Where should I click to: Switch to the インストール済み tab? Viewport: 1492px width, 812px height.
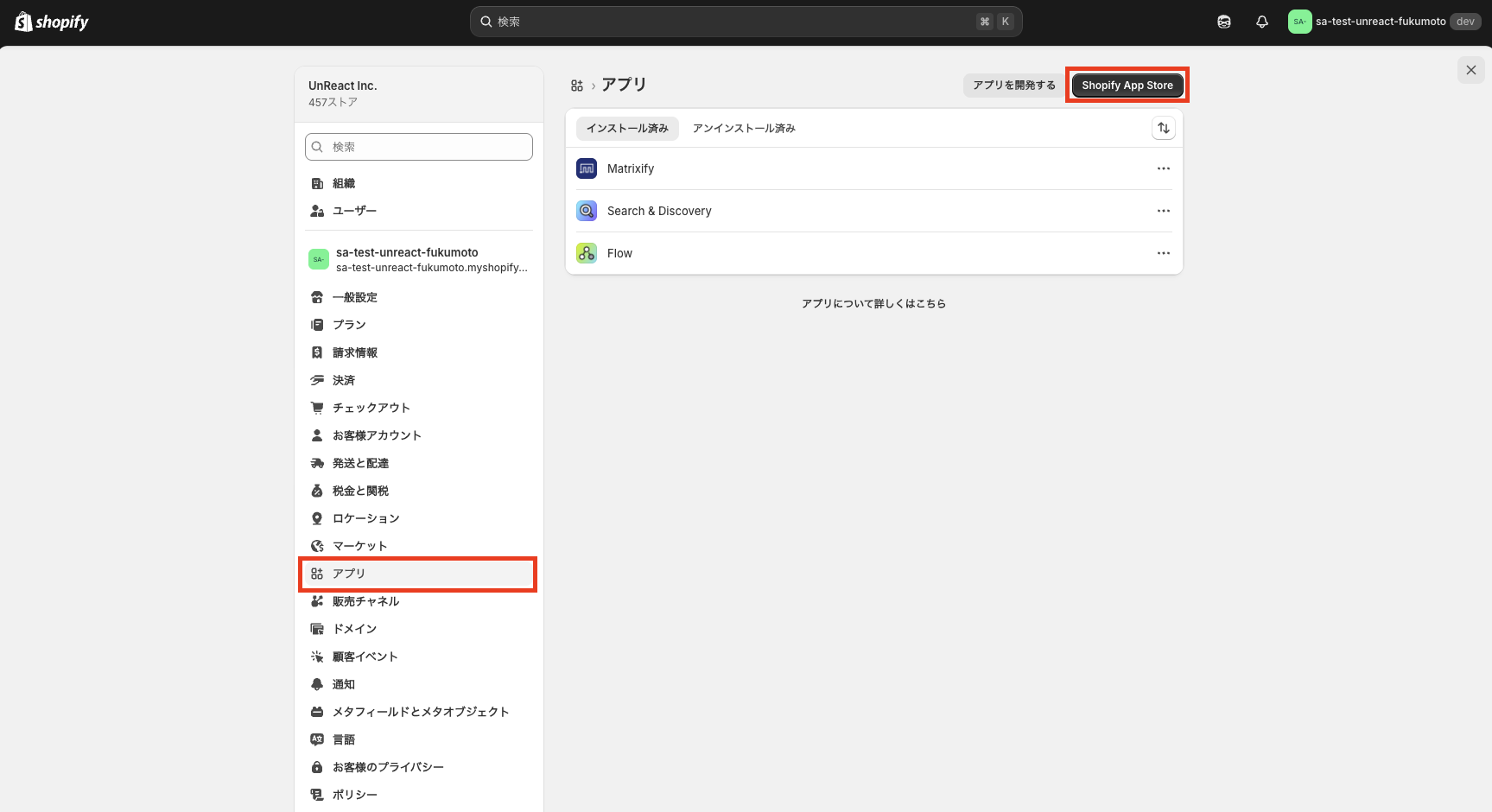627,128
